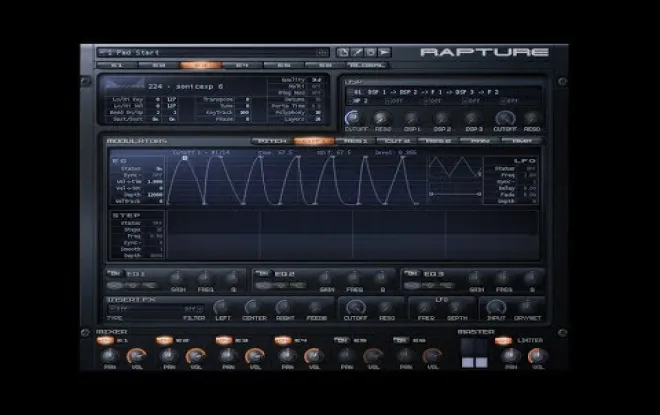Open the last Off selector in the DSP row
The width and height of the screenshot is (660, 415).
(512, 101)
